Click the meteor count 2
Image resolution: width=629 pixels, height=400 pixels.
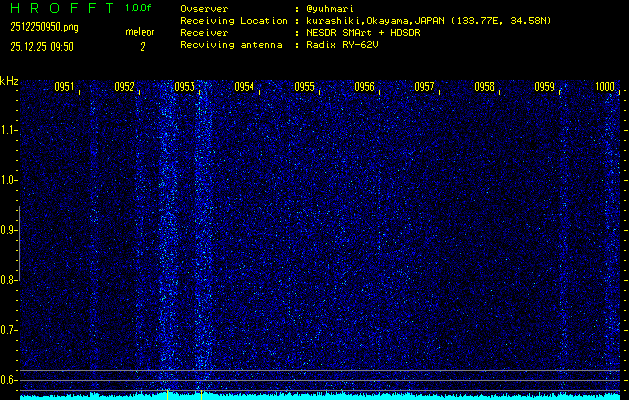click(x=143, y=47)
